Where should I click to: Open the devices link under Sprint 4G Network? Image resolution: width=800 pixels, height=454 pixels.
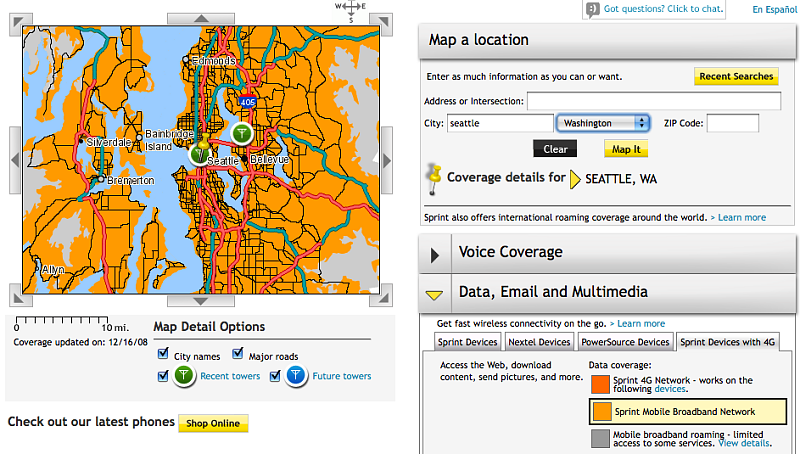pos(670,389)
